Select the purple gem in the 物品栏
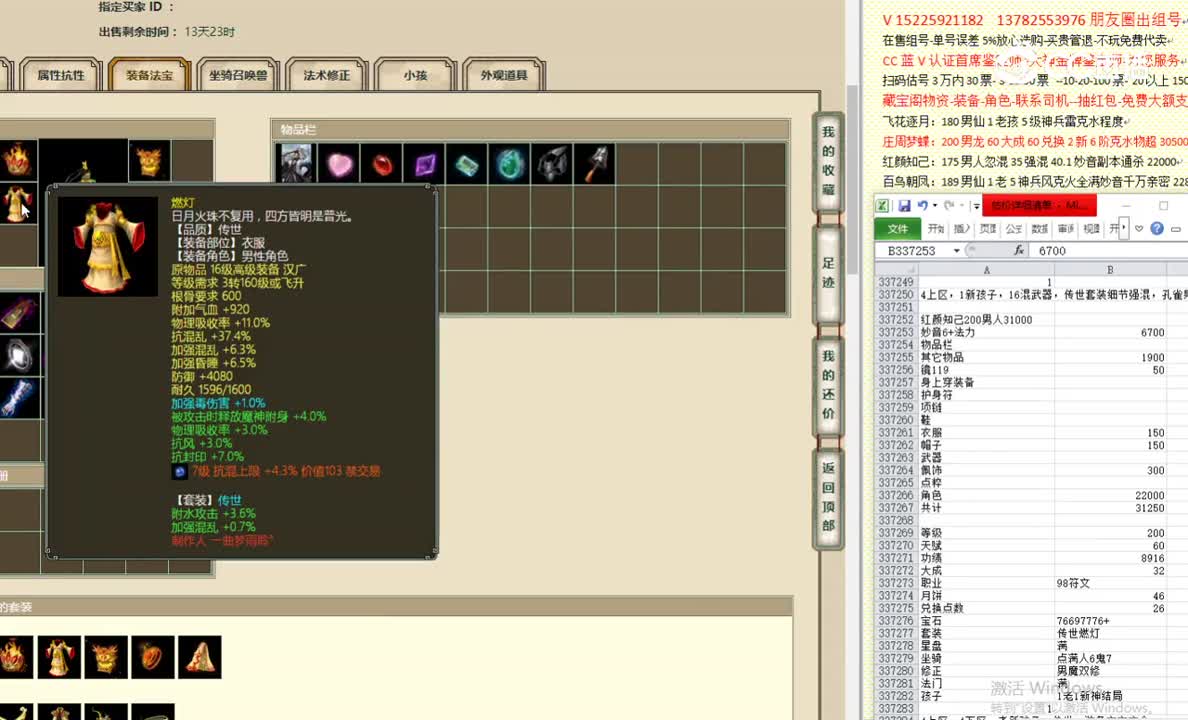Screen dimensions: 1188x720 (424, 164)
